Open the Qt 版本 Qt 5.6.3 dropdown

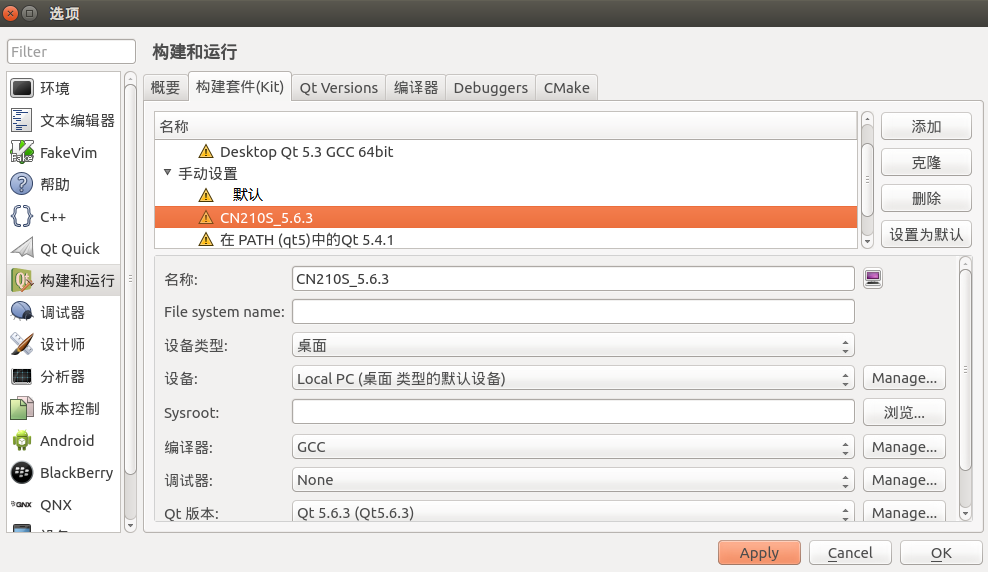(x=573, y=512)
